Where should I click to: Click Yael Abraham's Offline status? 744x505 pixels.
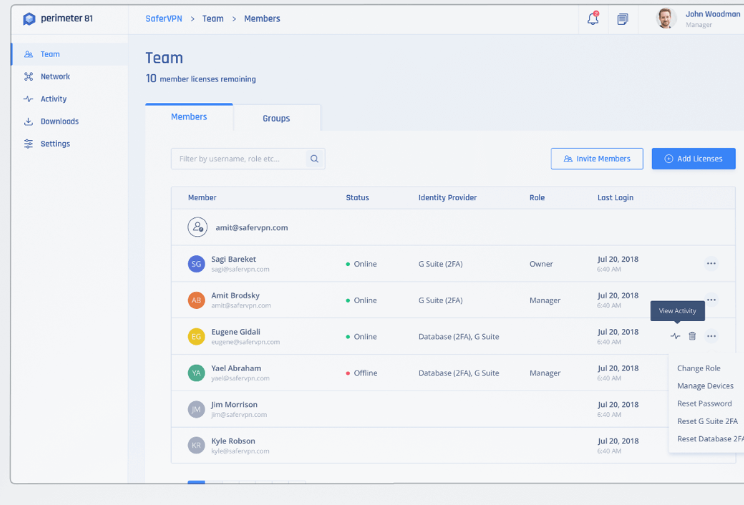pyautogui.click(x=362, y=373)
